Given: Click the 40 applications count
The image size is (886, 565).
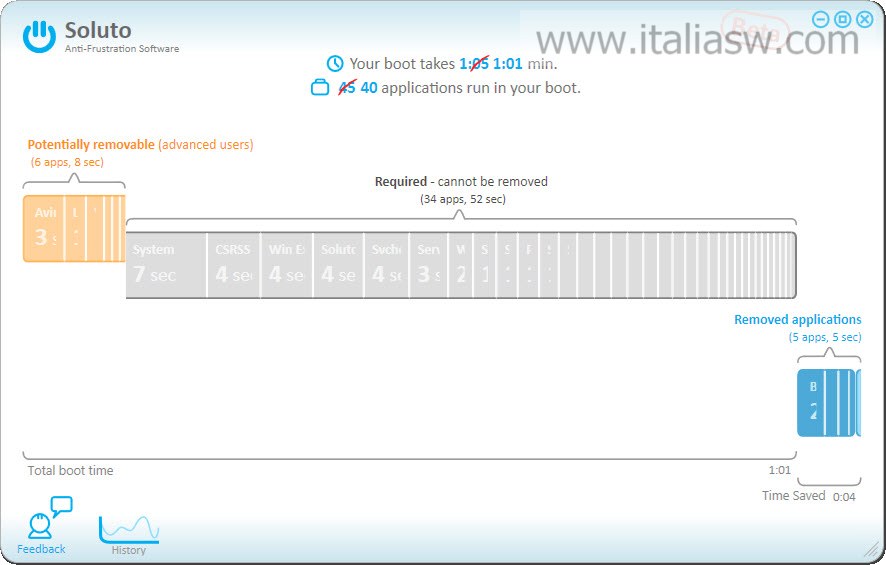Looking at the screenshot, I should click(x=369, y=88).
